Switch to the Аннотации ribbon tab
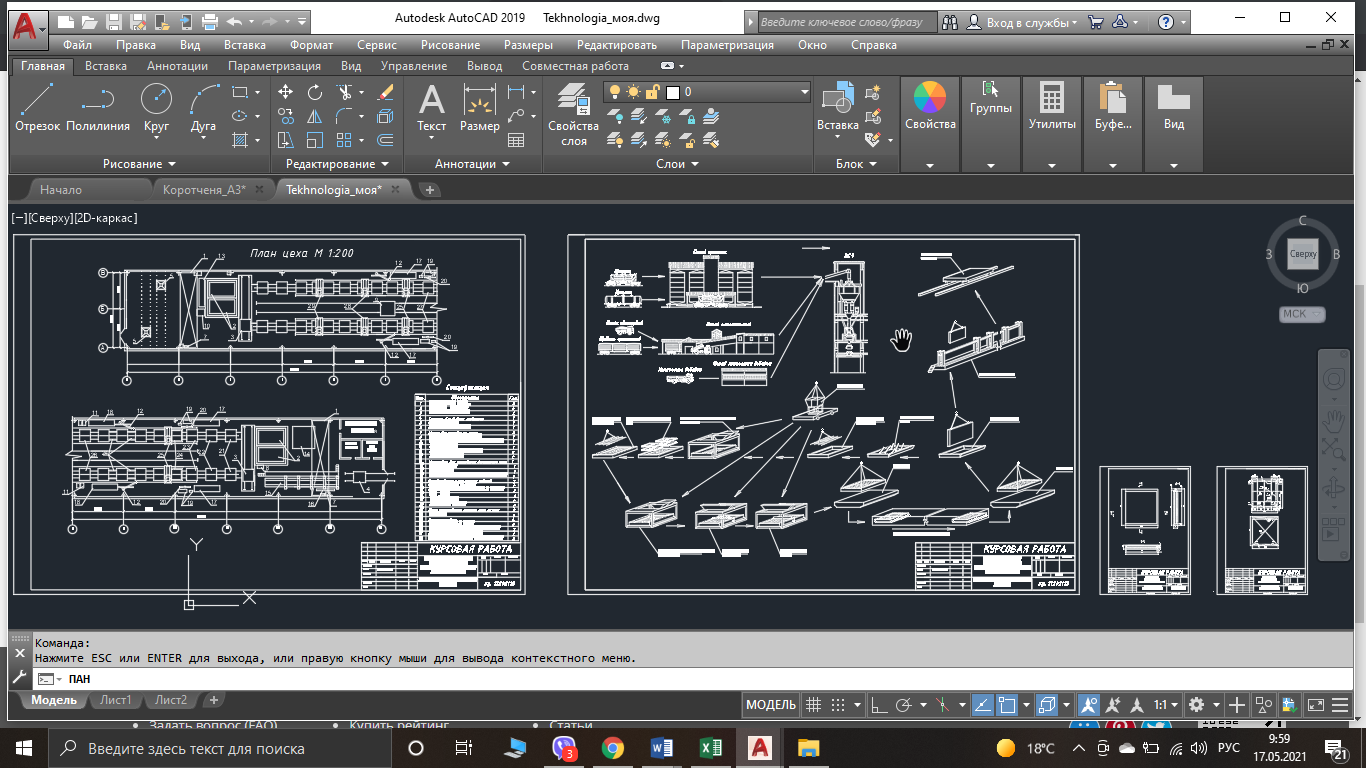Viewport: 1366px width, 768px height. 177,66
